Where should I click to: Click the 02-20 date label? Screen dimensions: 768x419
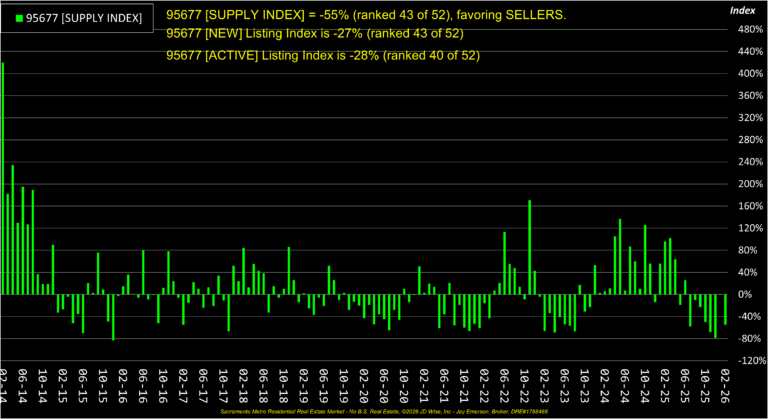coord(364,386)
